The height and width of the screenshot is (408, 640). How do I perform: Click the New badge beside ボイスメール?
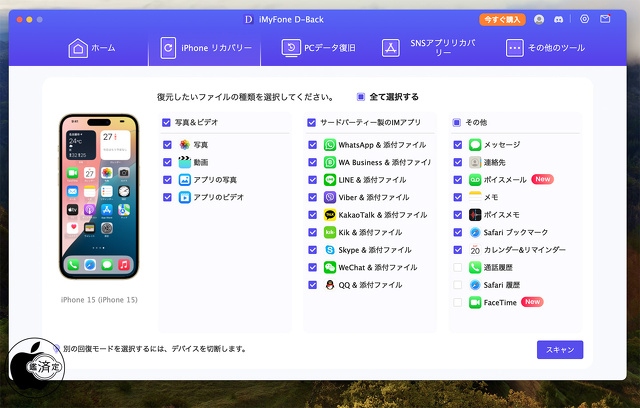point(542,179)
